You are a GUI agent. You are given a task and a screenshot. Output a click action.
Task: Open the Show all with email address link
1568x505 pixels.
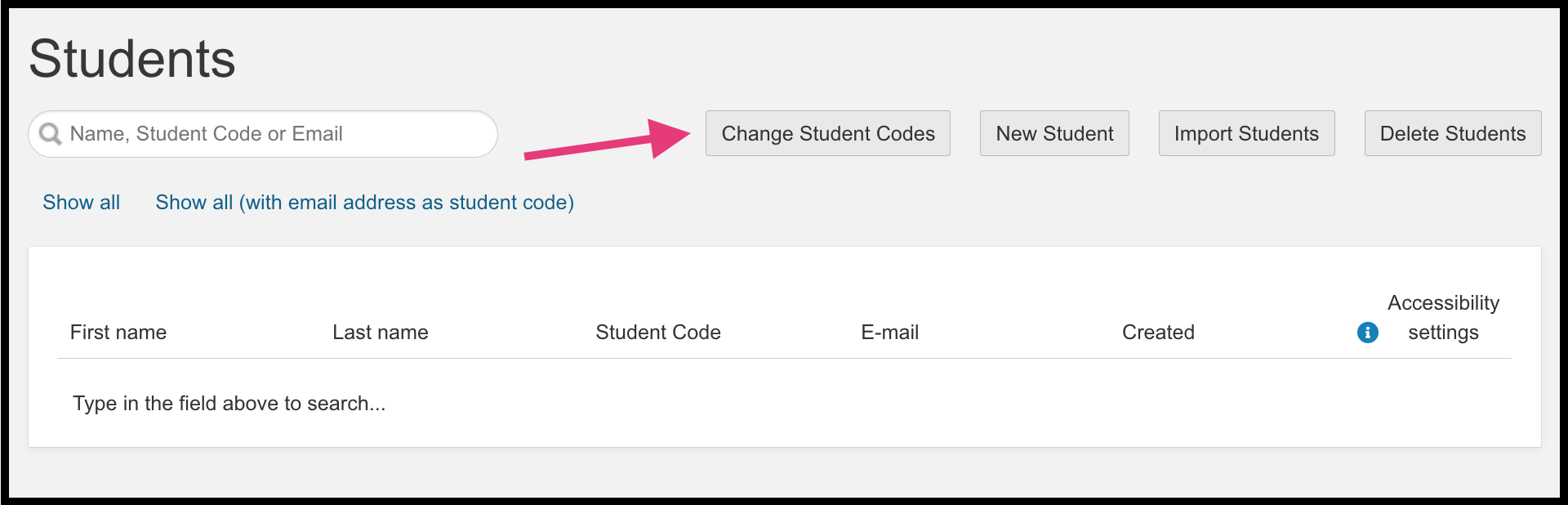click(365, 202)
